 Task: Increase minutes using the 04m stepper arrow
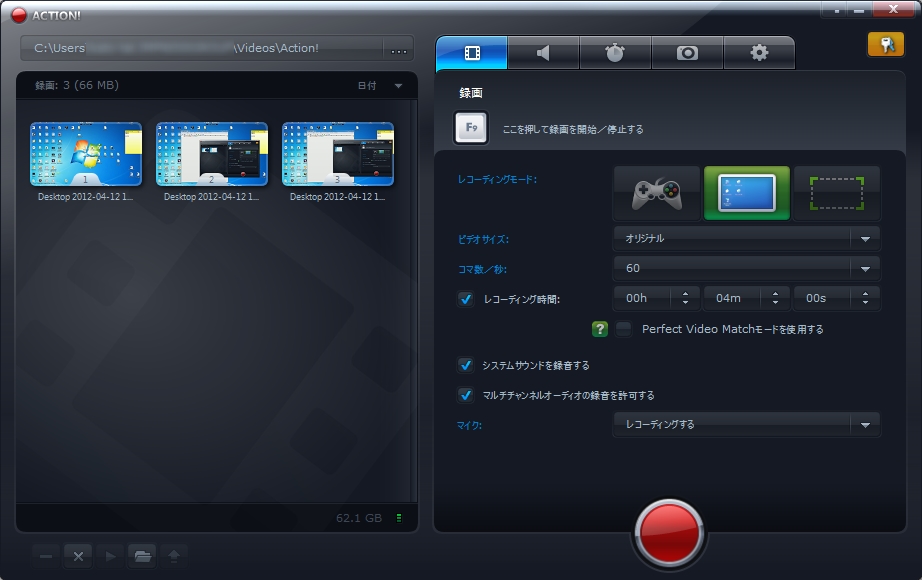coord(776,292)
